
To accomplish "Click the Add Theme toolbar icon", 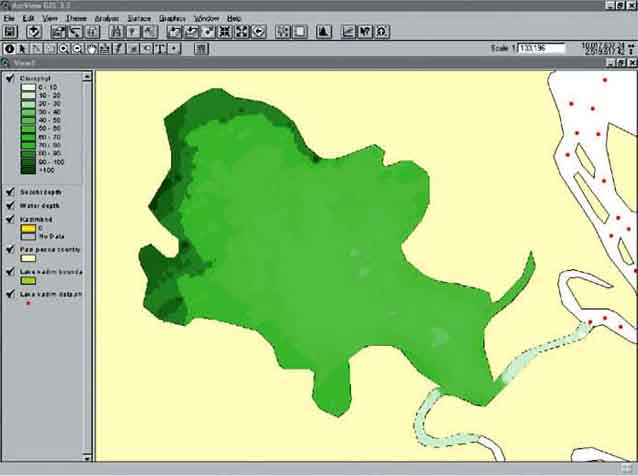I will click(x=35, y=32).
